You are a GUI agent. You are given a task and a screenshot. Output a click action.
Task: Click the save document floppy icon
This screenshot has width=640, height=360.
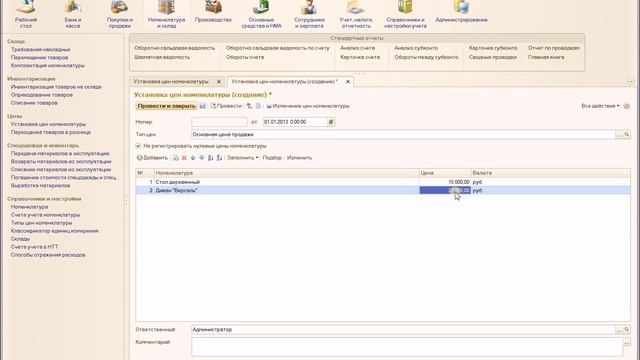[202, 106]
